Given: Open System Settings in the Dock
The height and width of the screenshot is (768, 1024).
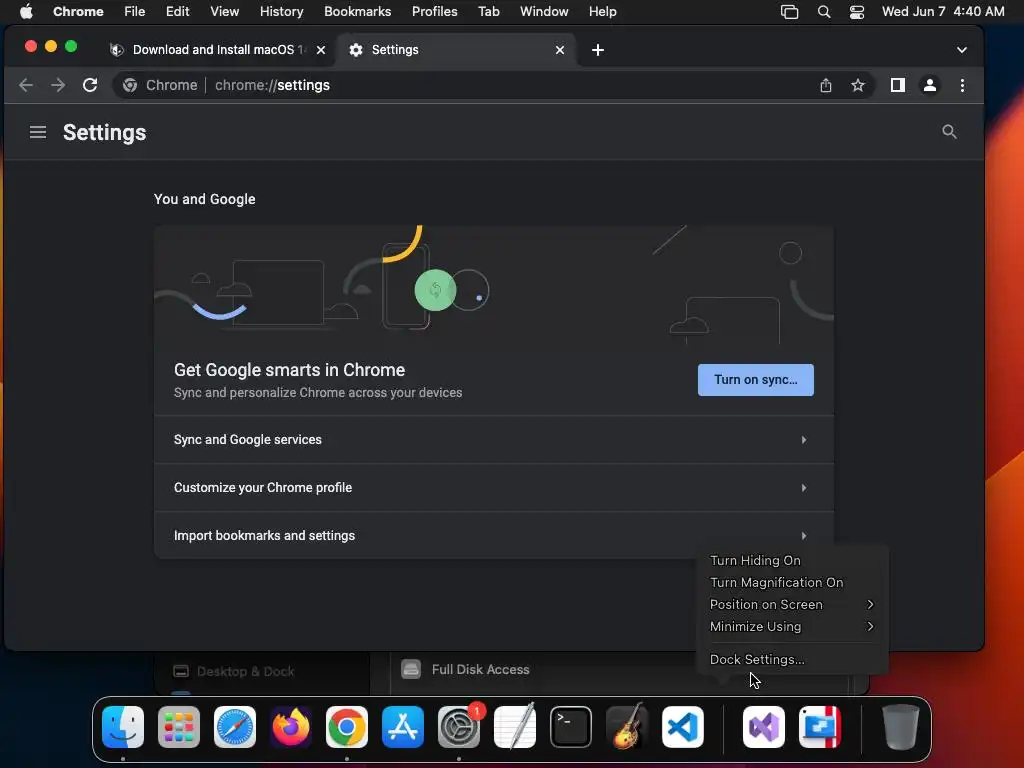Looking at the screenshot, I should pyautogui.click(x=459, y=727).
